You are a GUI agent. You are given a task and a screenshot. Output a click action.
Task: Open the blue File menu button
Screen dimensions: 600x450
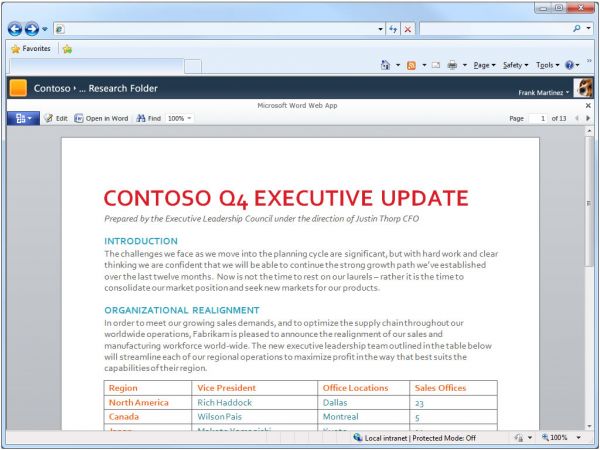(x=23, y=119)
